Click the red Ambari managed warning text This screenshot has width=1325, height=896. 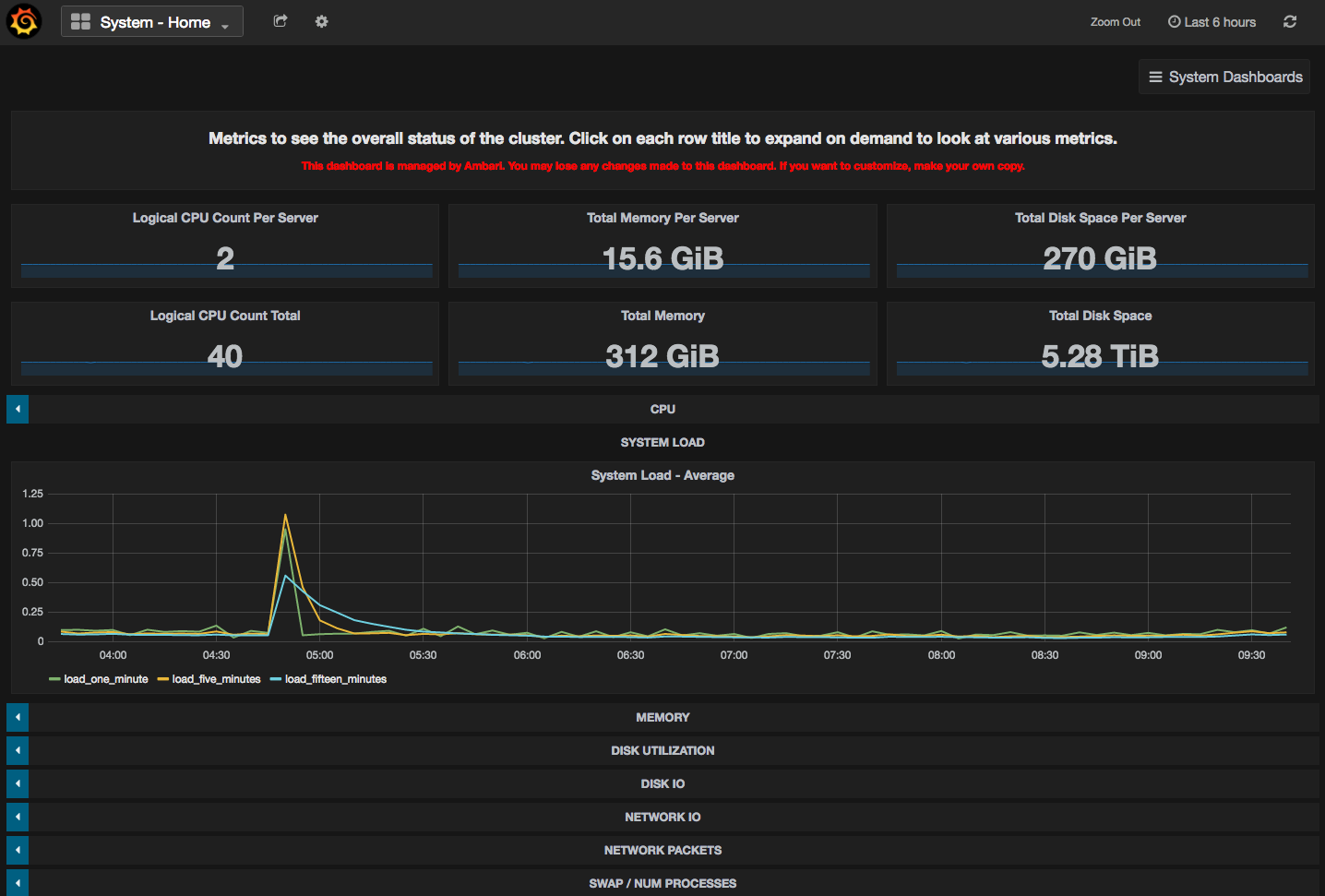662,166
